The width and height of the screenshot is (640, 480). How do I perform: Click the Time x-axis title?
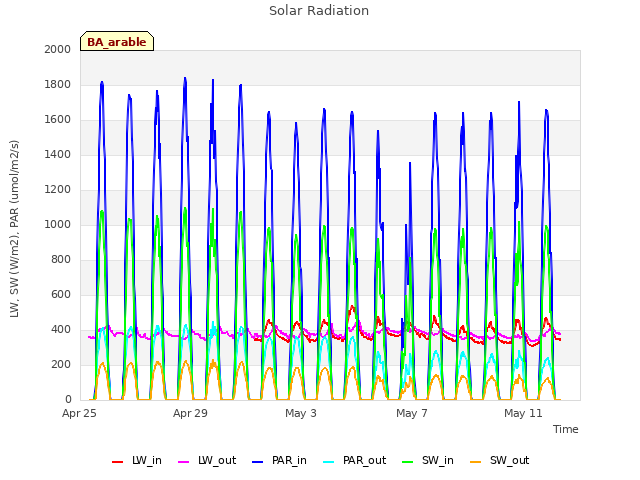566,429
